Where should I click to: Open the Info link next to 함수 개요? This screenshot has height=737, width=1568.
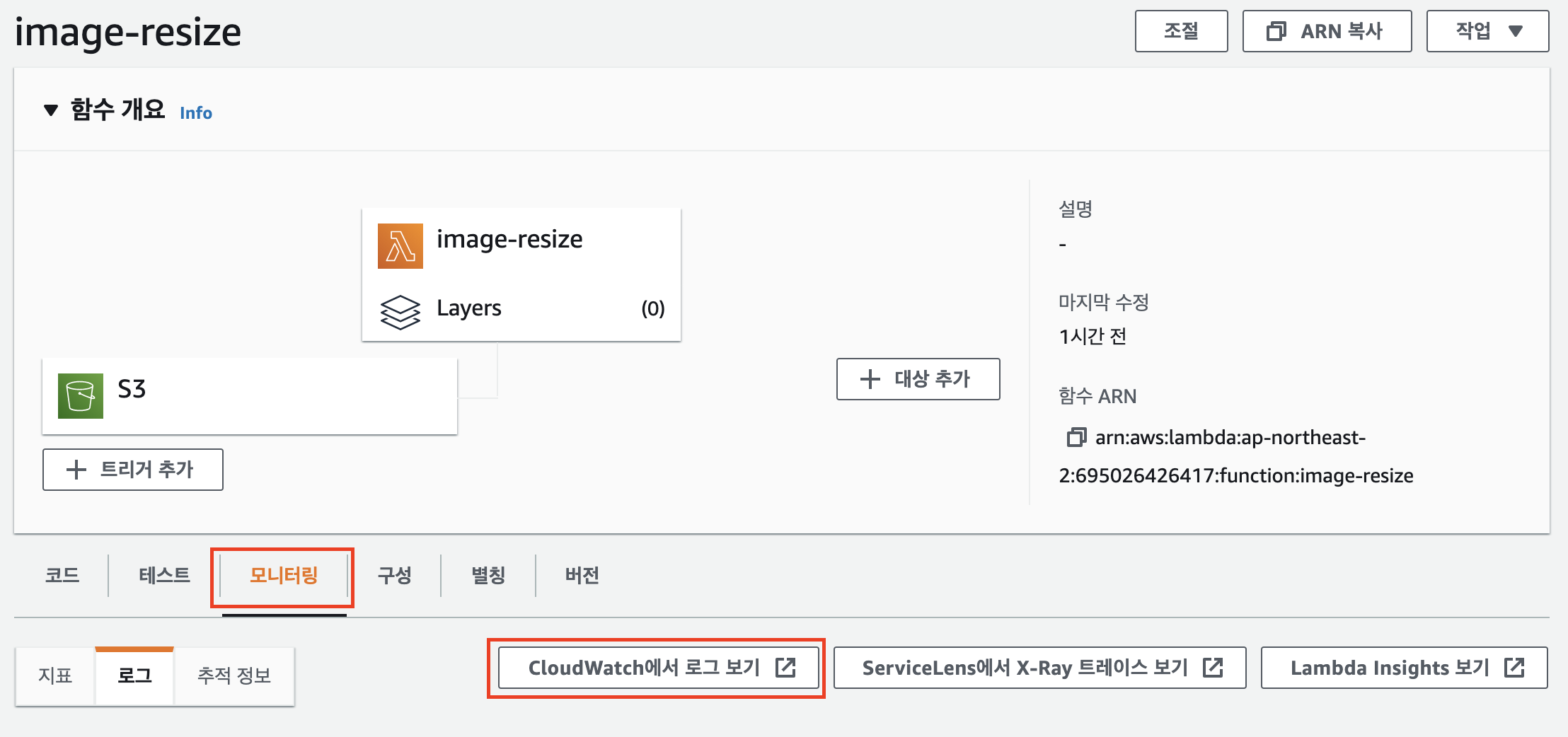(196, 113)
